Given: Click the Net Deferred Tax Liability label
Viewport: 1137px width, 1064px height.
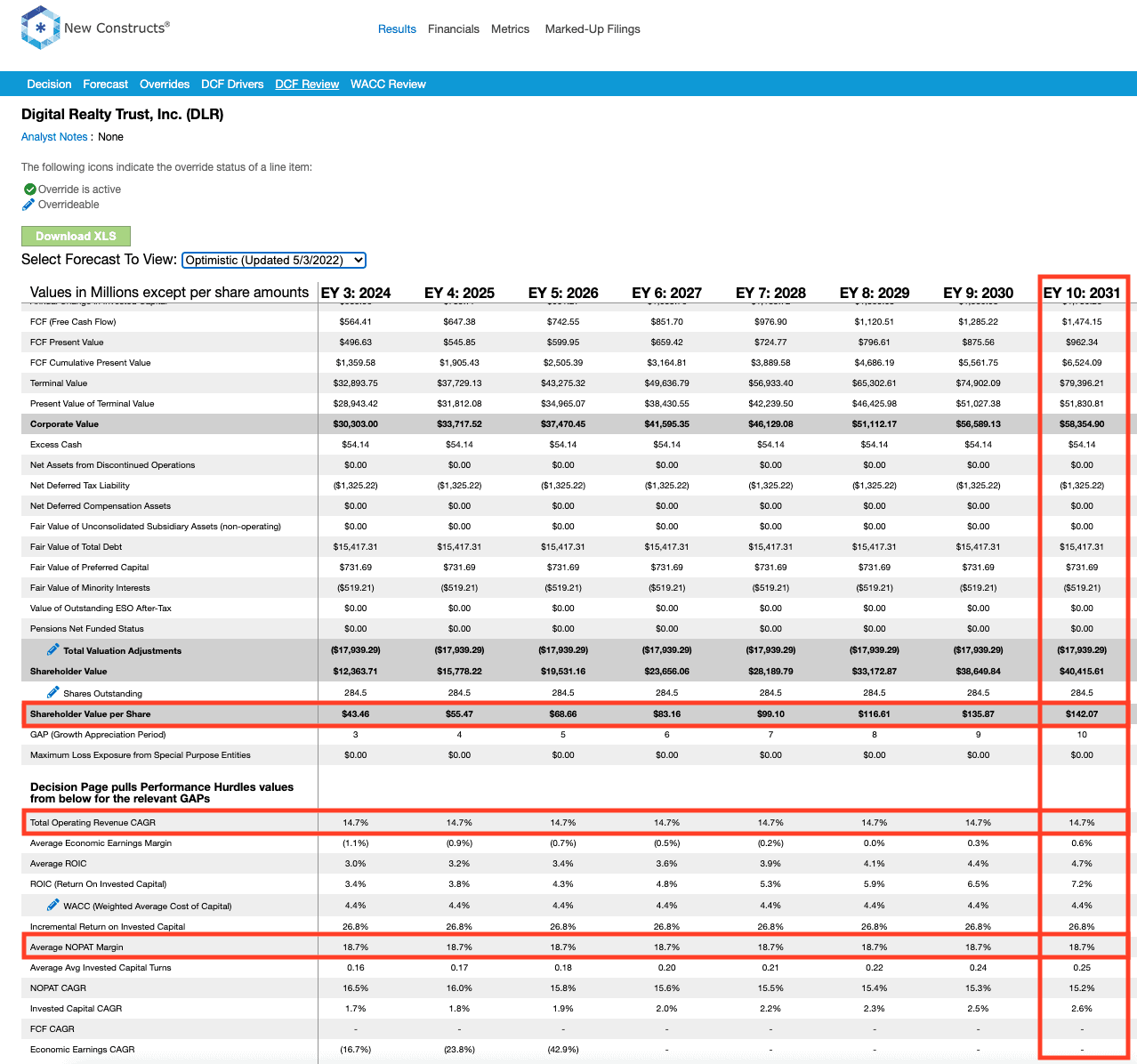Looking at the screenshot, I should click(x=80, y=486).
